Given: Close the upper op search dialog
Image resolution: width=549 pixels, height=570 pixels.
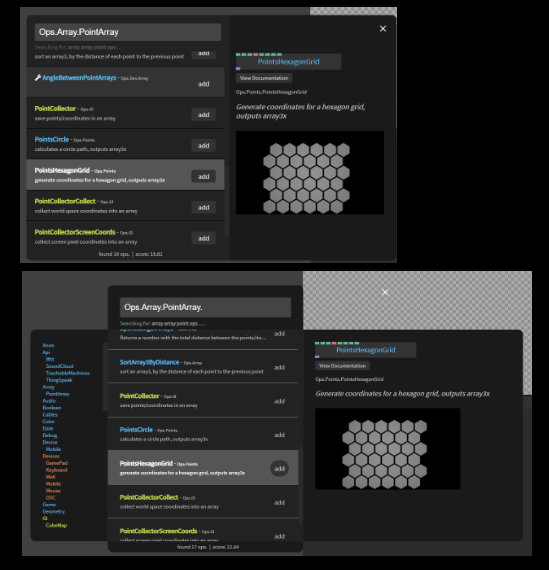Looking at the screenshot, I should pyautogui.click(x=383, y=29).
